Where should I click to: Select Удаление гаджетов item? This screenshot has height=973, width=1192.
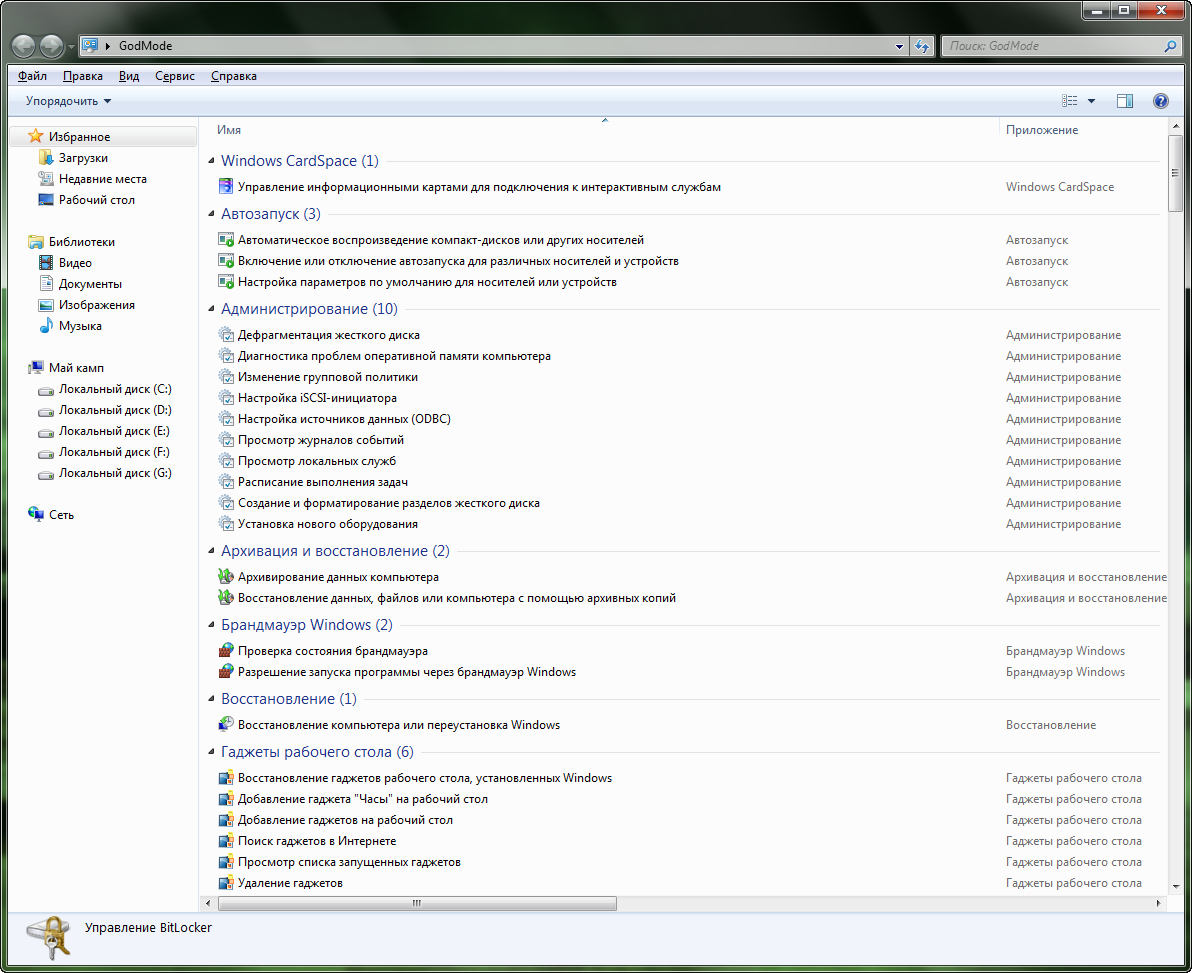coord(290,883)
